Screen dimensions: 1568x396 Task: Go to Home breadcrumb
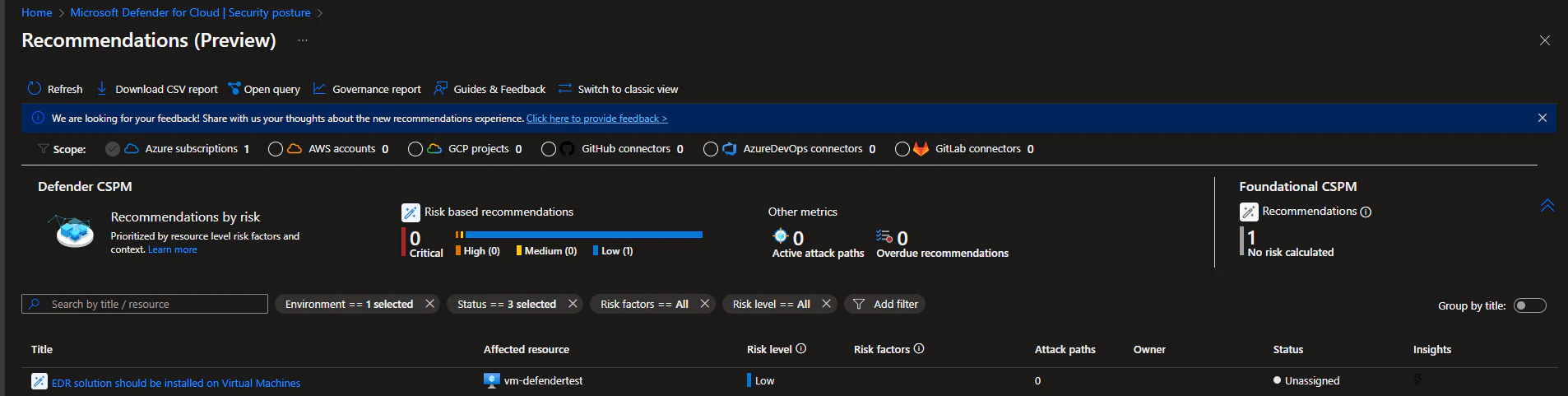pyautogui.click(x=37, y=12)
